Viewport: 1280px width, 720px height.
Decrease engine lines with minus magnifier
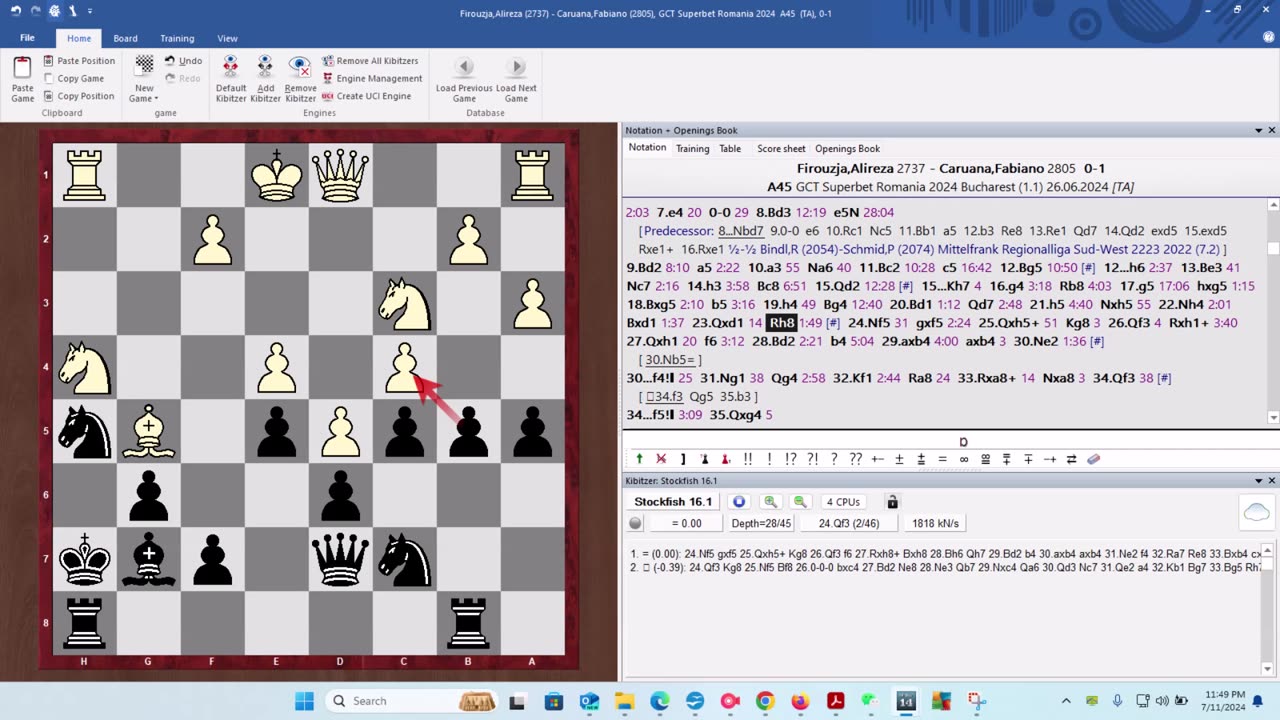(x=800, y=502)
